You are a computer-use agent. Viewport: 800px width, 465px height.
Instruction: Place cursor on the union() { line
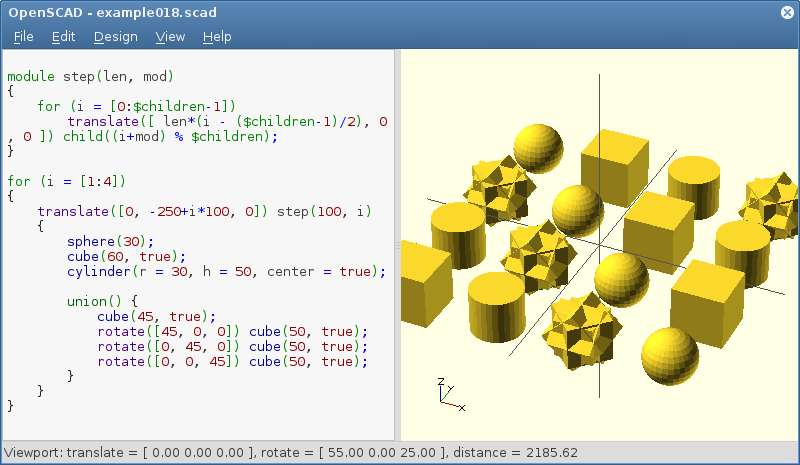(108, 301)
